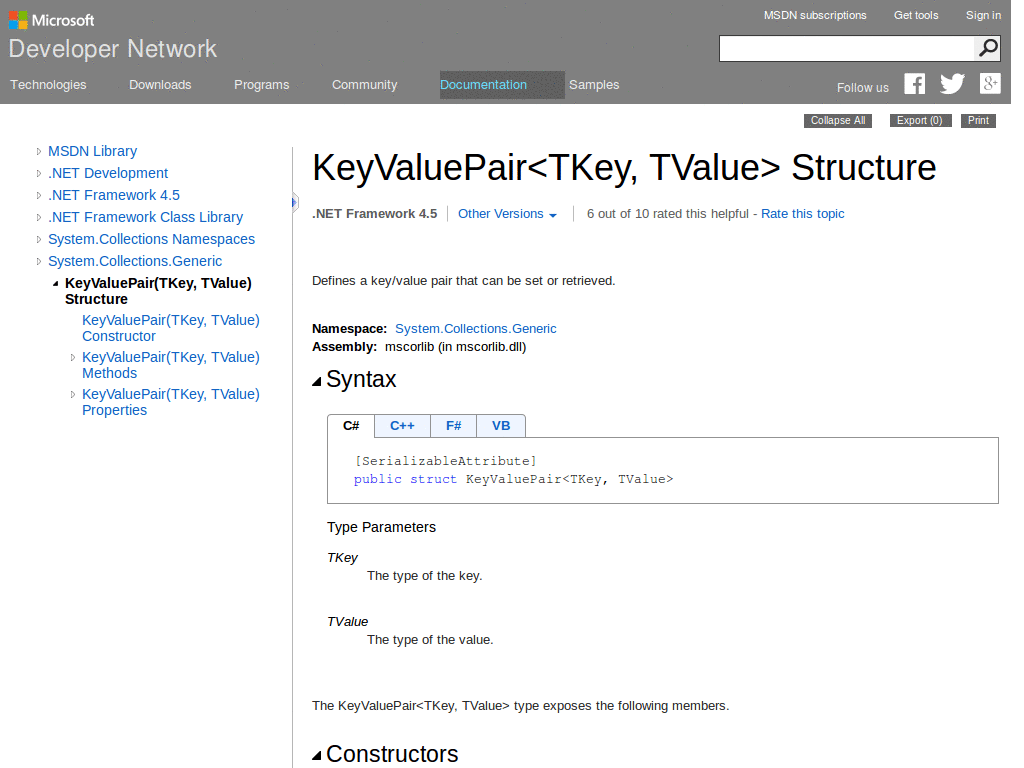Click the Print button
Screen dimensions: 1024x768
tap(978, 120)
